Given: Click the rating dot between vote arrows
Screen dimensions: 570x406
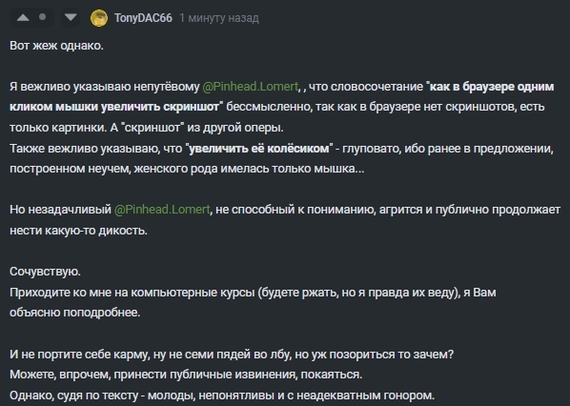Looking at the screenshot, I should point(43,17).
